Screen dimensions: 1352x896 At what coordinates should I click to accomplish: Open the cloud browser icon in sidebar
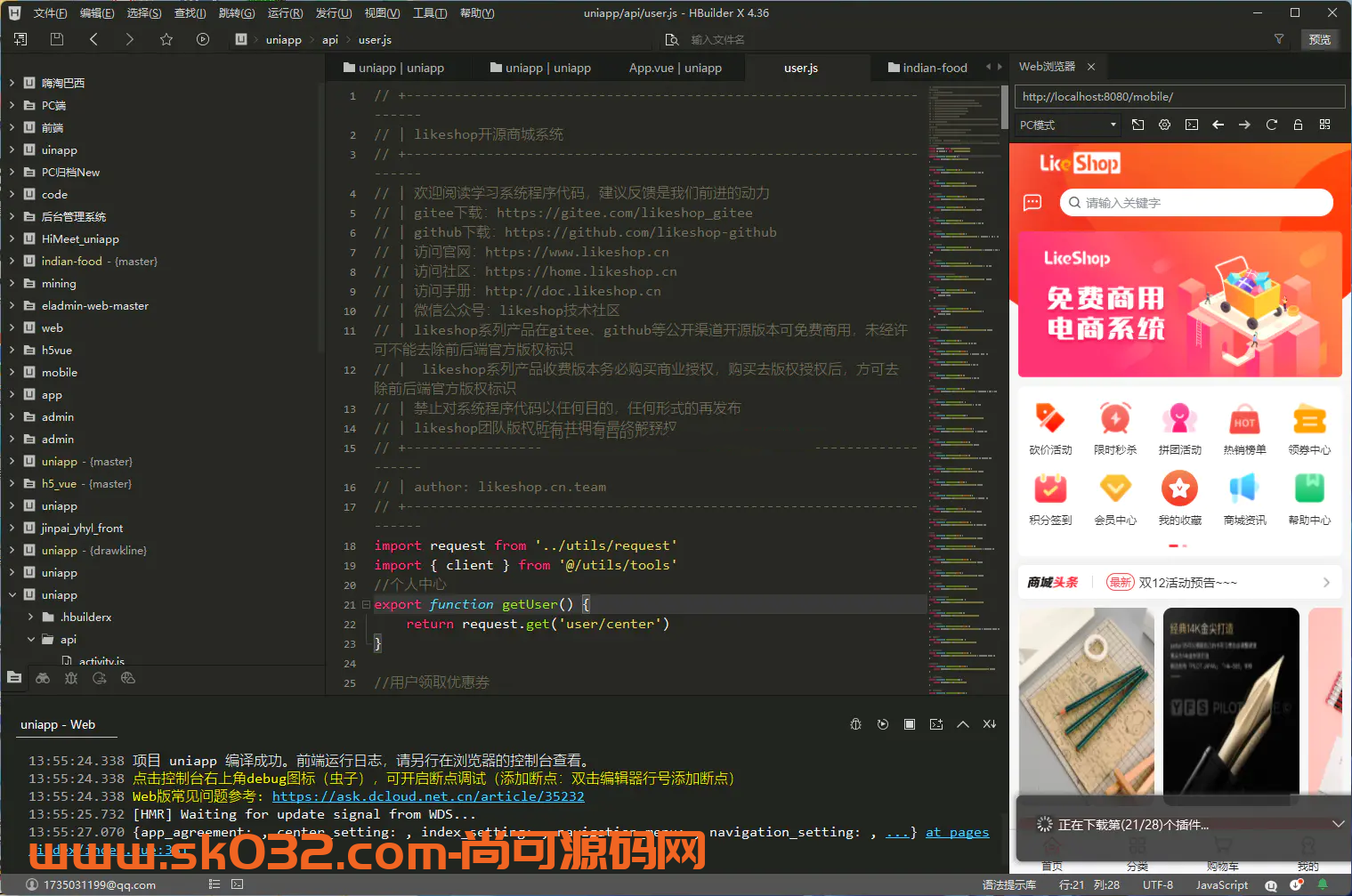point(128,678)
